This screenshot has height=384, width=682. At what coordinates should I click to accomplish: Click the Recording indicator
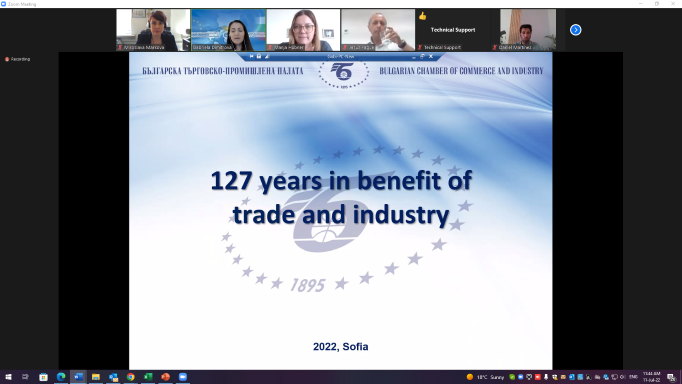[x=17, y=59]
